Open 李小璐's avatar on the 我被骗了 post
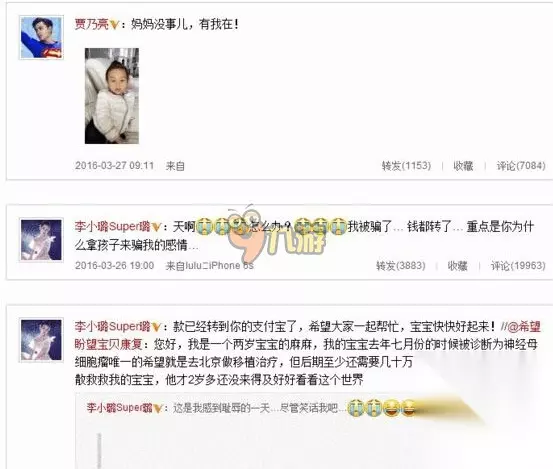Image resolution: width=553 pixels, height=469 pixels. coord(41,240)
